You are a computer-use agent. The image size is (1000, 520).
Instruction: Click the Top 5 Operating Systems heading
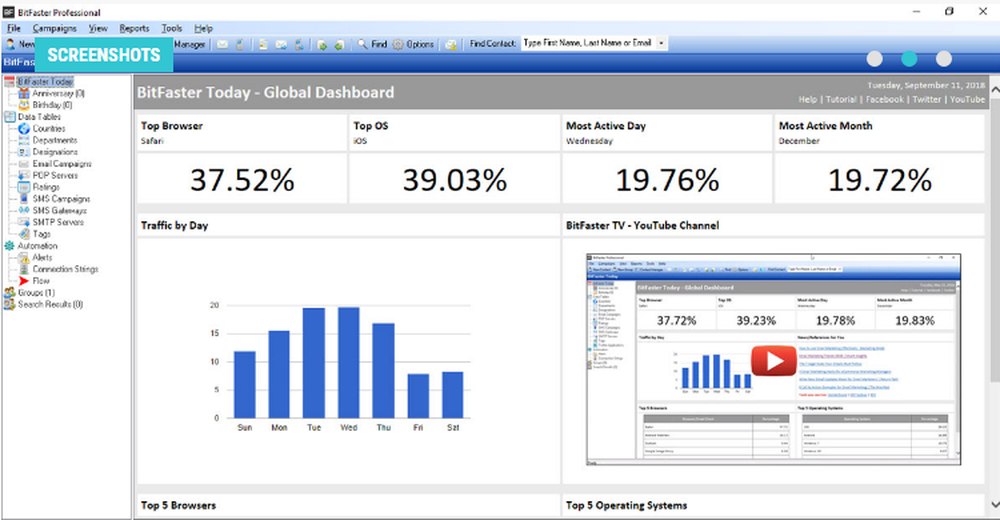point(626,505)
